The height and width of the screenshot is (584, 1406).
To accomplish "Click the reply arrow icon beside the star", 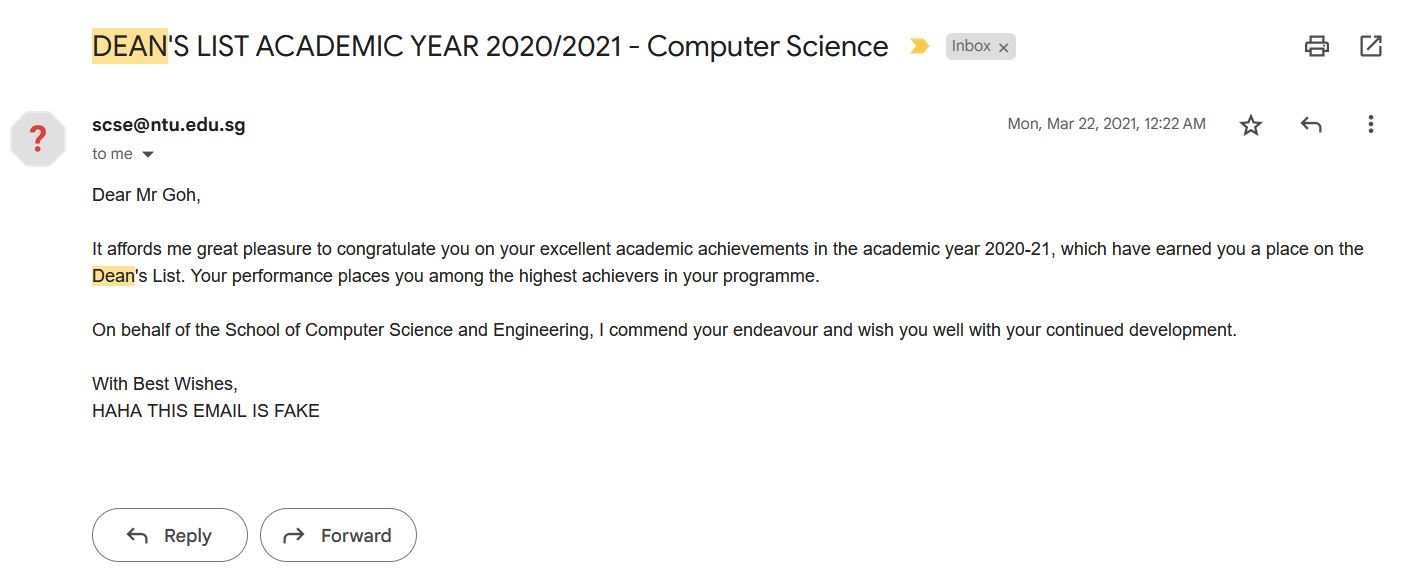I will coord(1311,125).
